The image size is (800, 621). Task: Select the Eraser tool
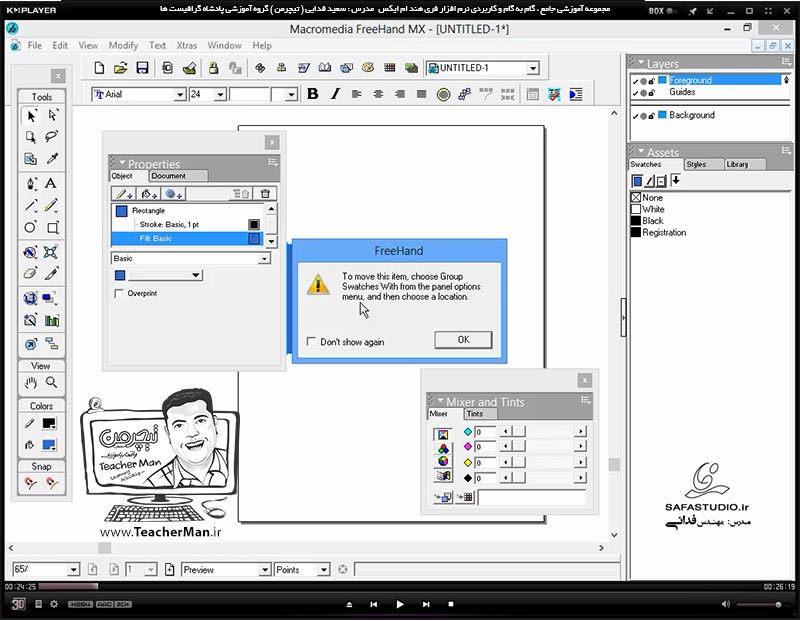click(31, 274)
